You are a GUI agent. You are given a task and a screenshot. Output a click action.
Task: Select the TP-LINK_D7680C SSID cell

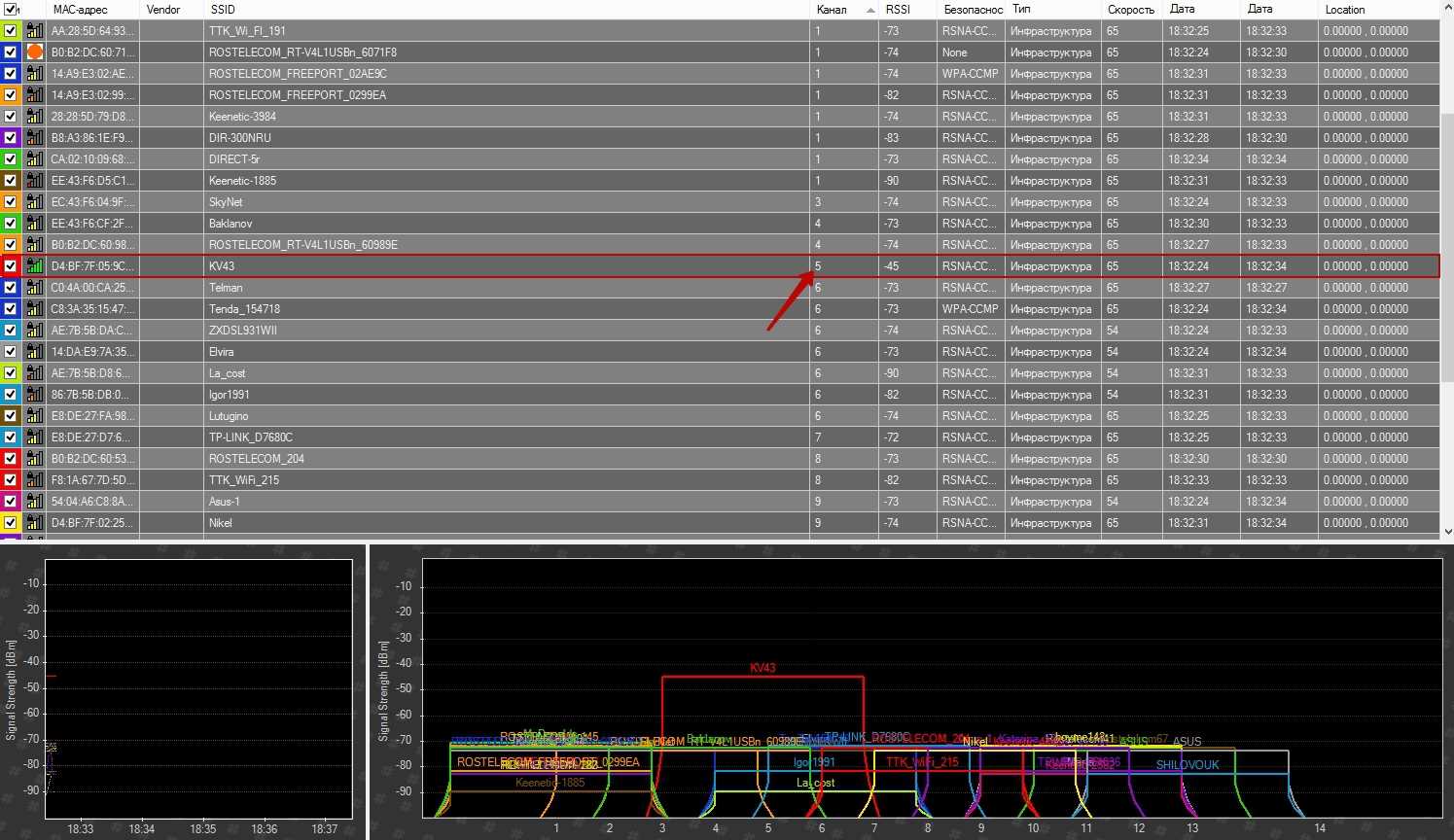tap(507, 437)
